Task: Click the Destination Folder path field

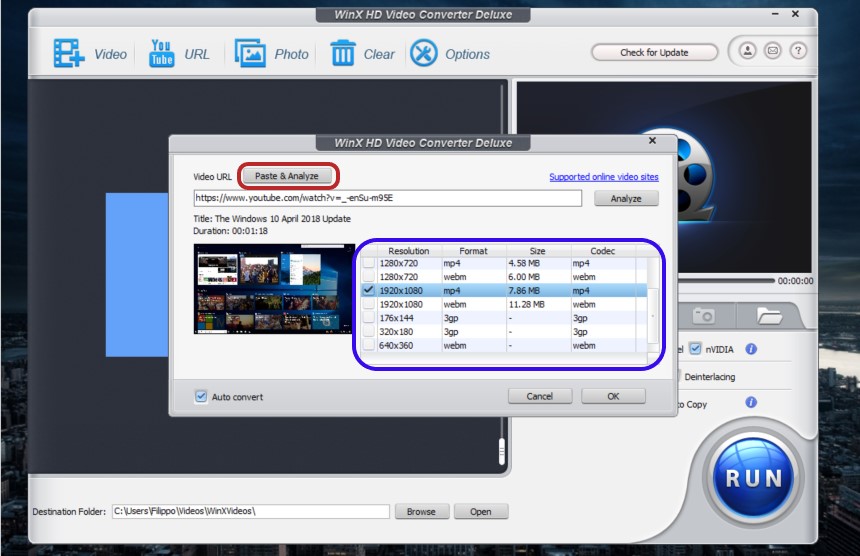Action: [251, 511]
